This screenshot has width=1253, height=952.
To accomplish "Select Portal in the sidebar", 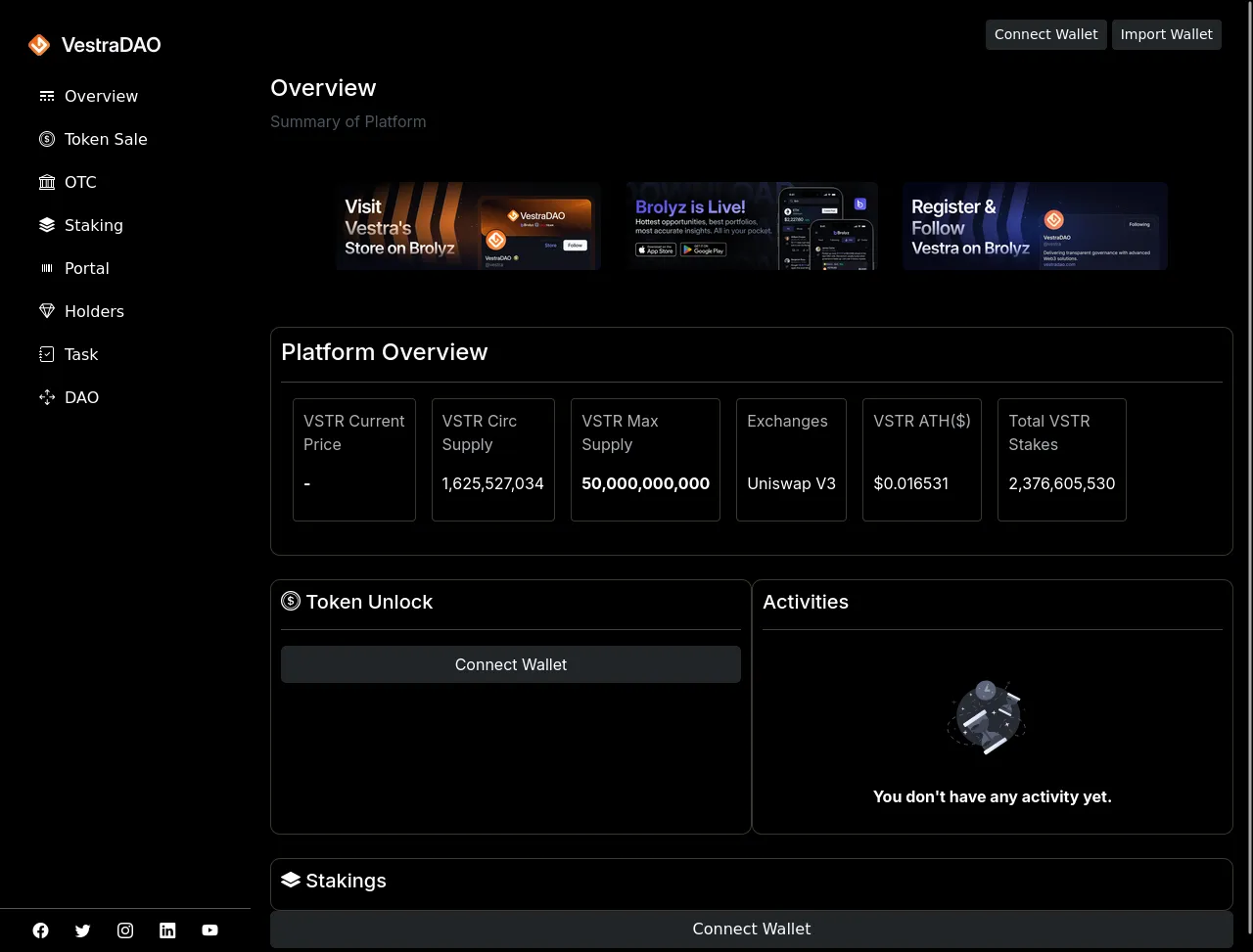I will click(87, 268).
